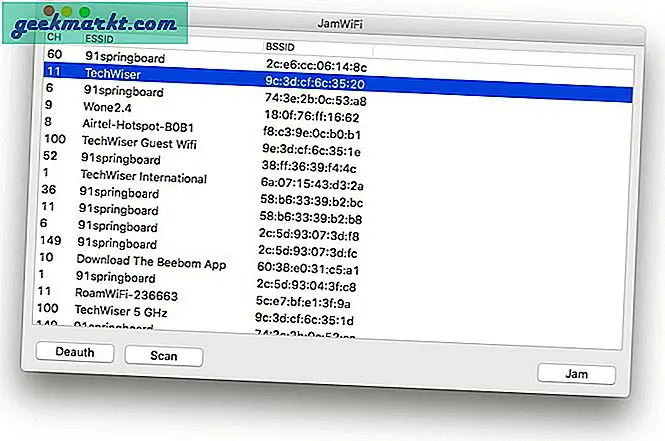Image resolution: width=665 pixels, height=441 pixels.
Task: Select Download The Beebom App network
Action: [x=151, y=262]
